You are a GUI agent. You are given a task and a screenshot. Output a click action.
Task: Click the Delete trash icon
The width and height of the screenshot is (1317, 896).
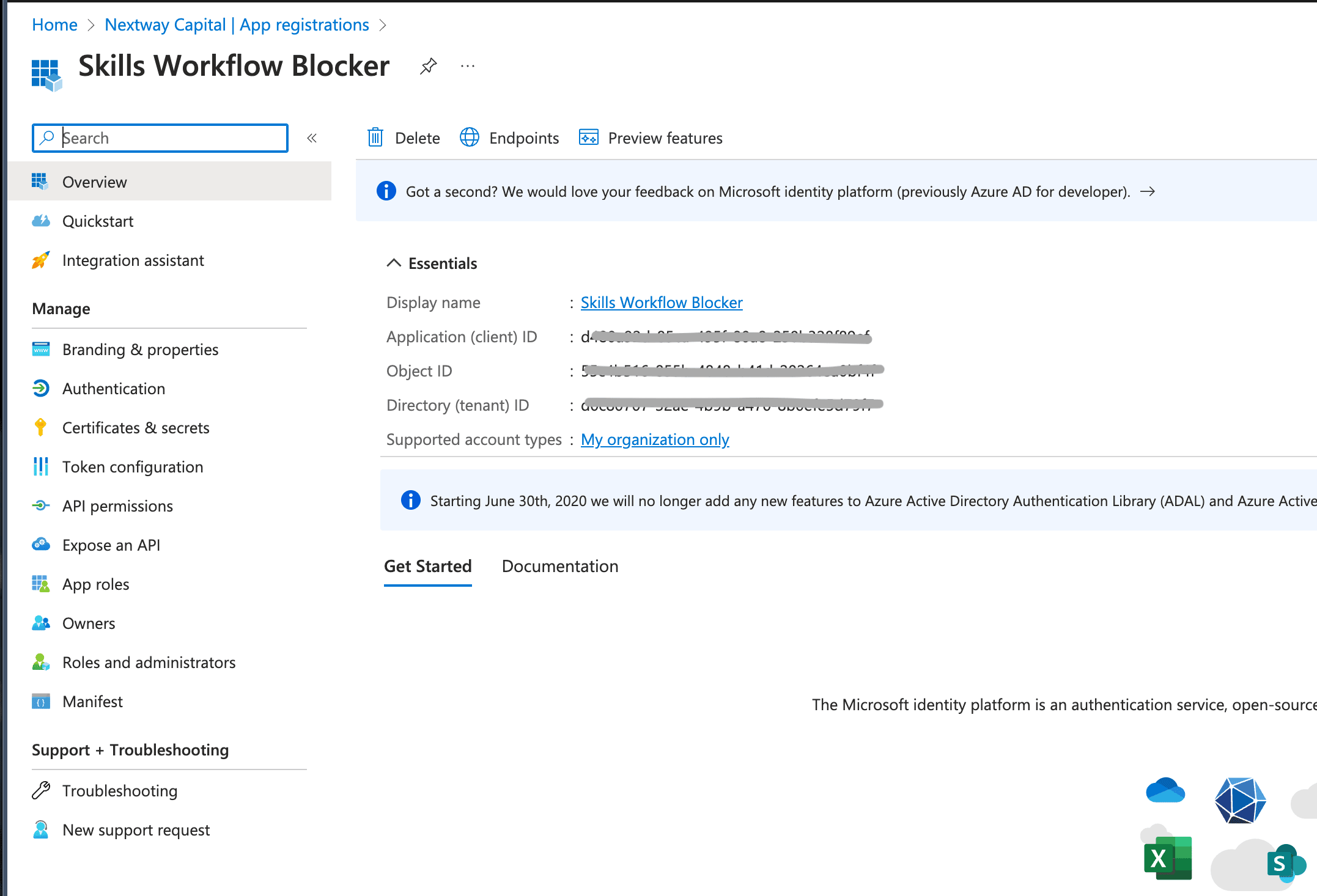coord(375,138)
